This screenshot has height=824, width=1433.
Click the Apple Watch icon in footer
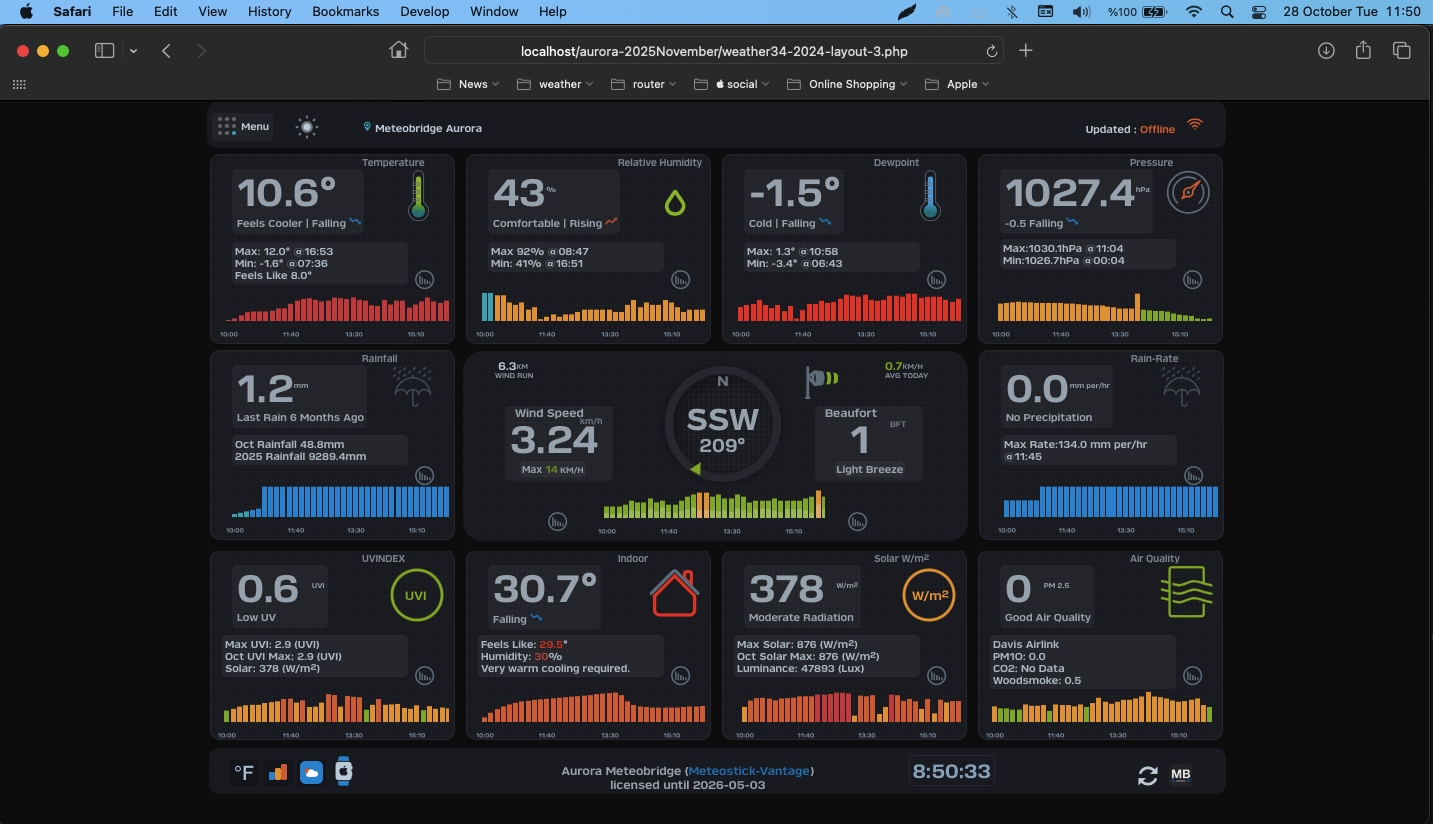click(343, 771)
